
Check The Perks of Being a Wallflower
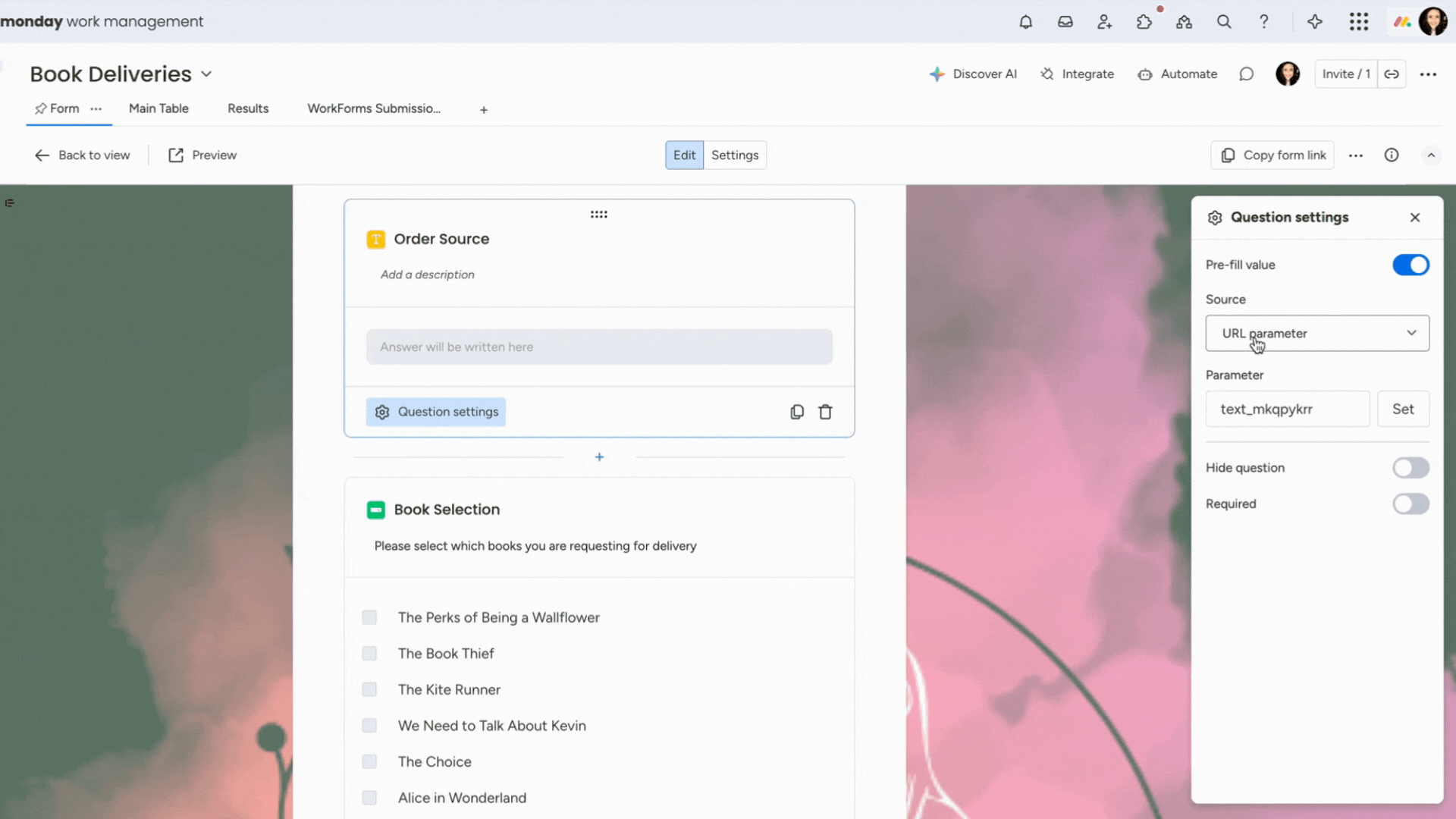(x=369, y=618)
